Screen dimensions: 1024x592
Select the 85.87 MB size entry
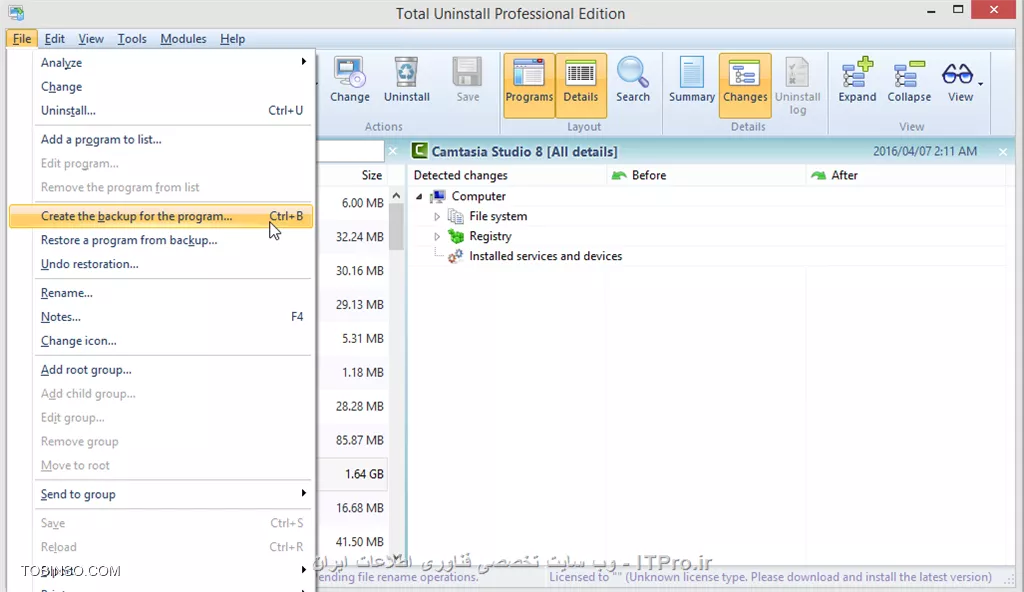[x=359, y=440]
